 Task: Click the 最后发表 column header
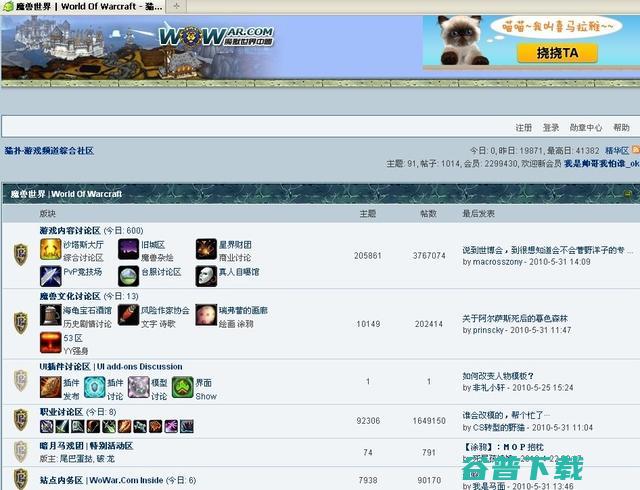point(478,214)
